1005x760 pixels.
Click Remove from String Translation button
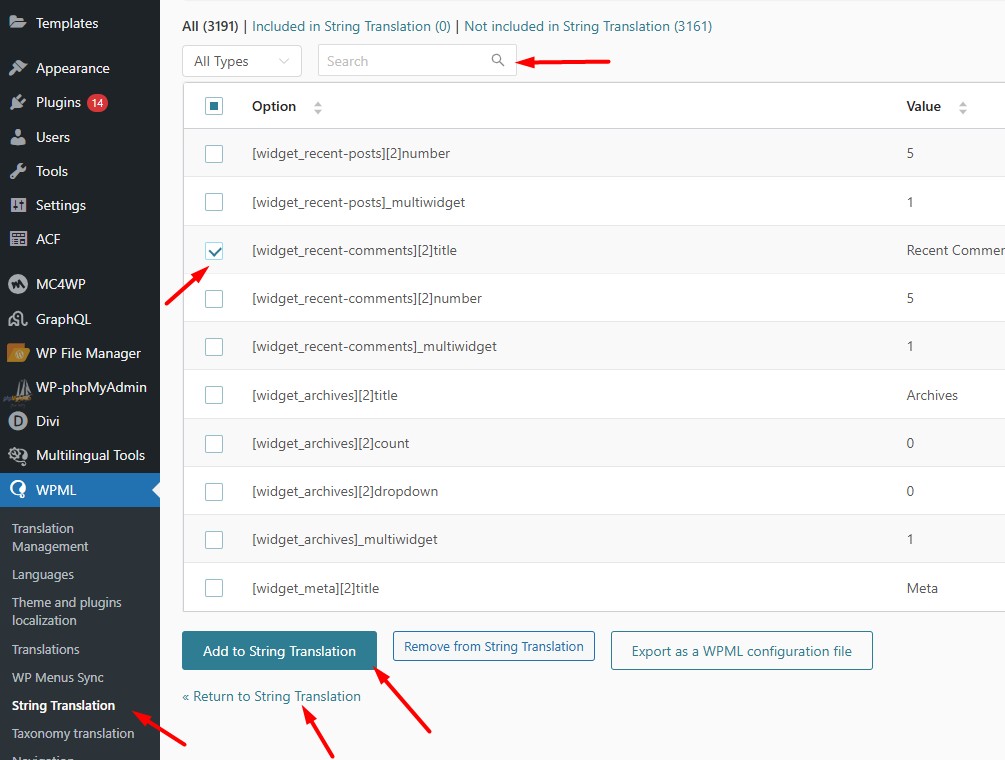tap(494, 646)
